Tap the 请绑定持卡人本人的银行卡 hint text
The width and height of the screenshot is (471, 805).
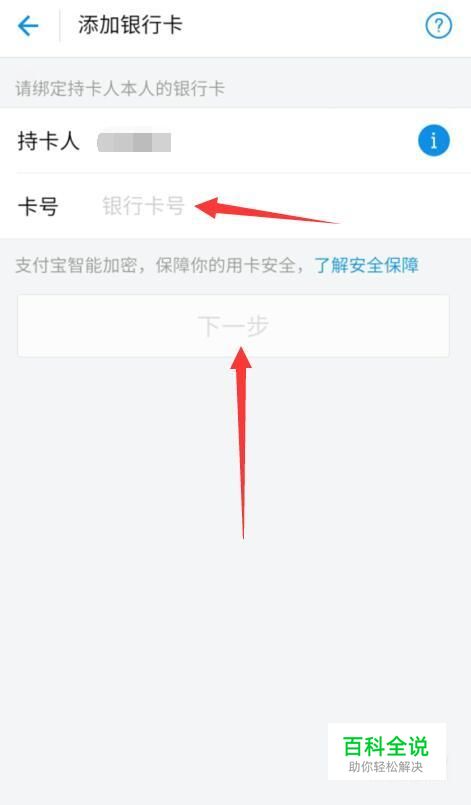tap(120, 88)
